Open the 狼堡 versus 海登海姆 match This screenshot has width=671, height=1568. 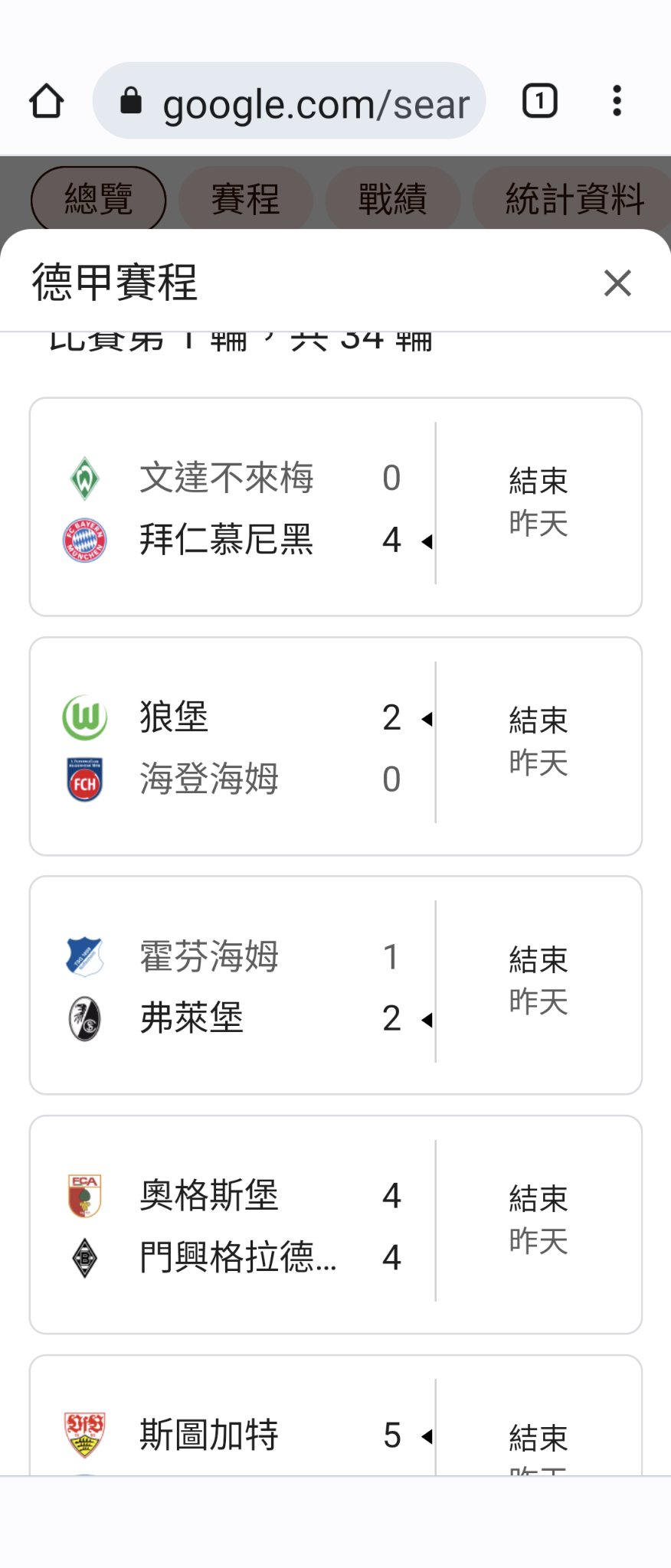pyautogui.click(x=335, y=746)
